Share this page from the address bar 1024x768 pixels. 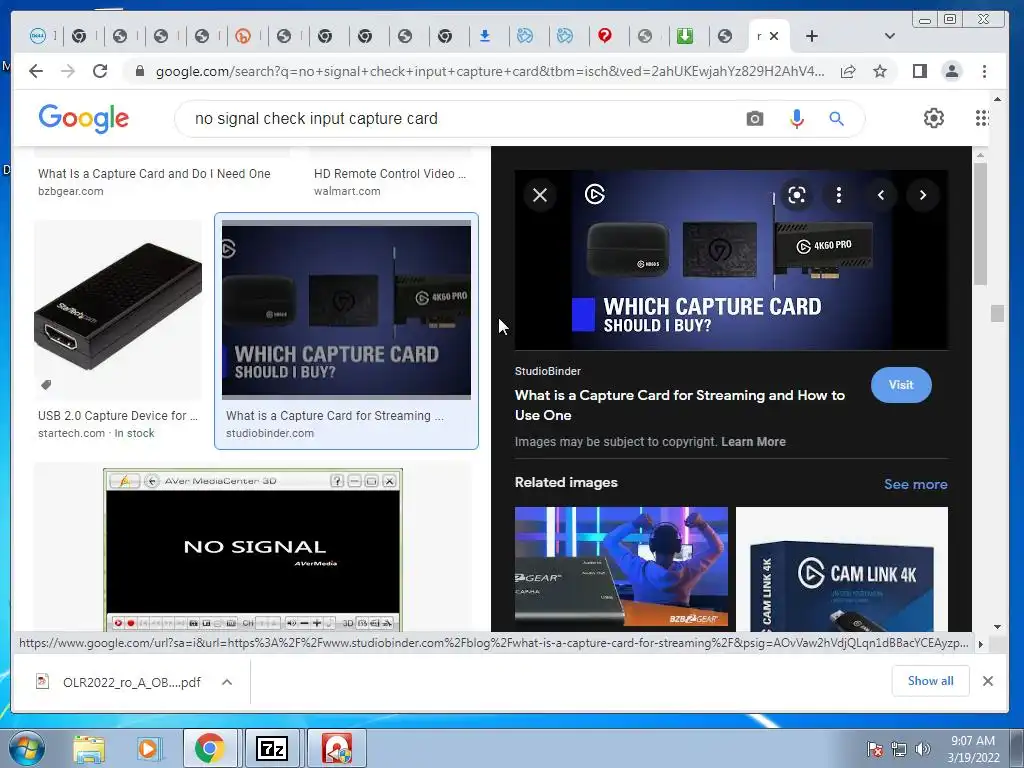(x=848, y=71)
